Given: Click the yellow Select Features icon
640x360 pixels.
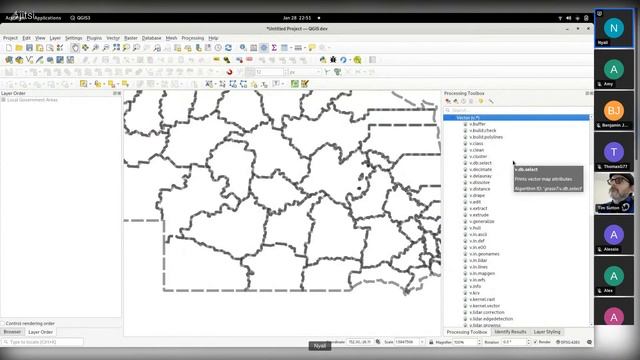Looking at the screenshot, I should (83, 84).
